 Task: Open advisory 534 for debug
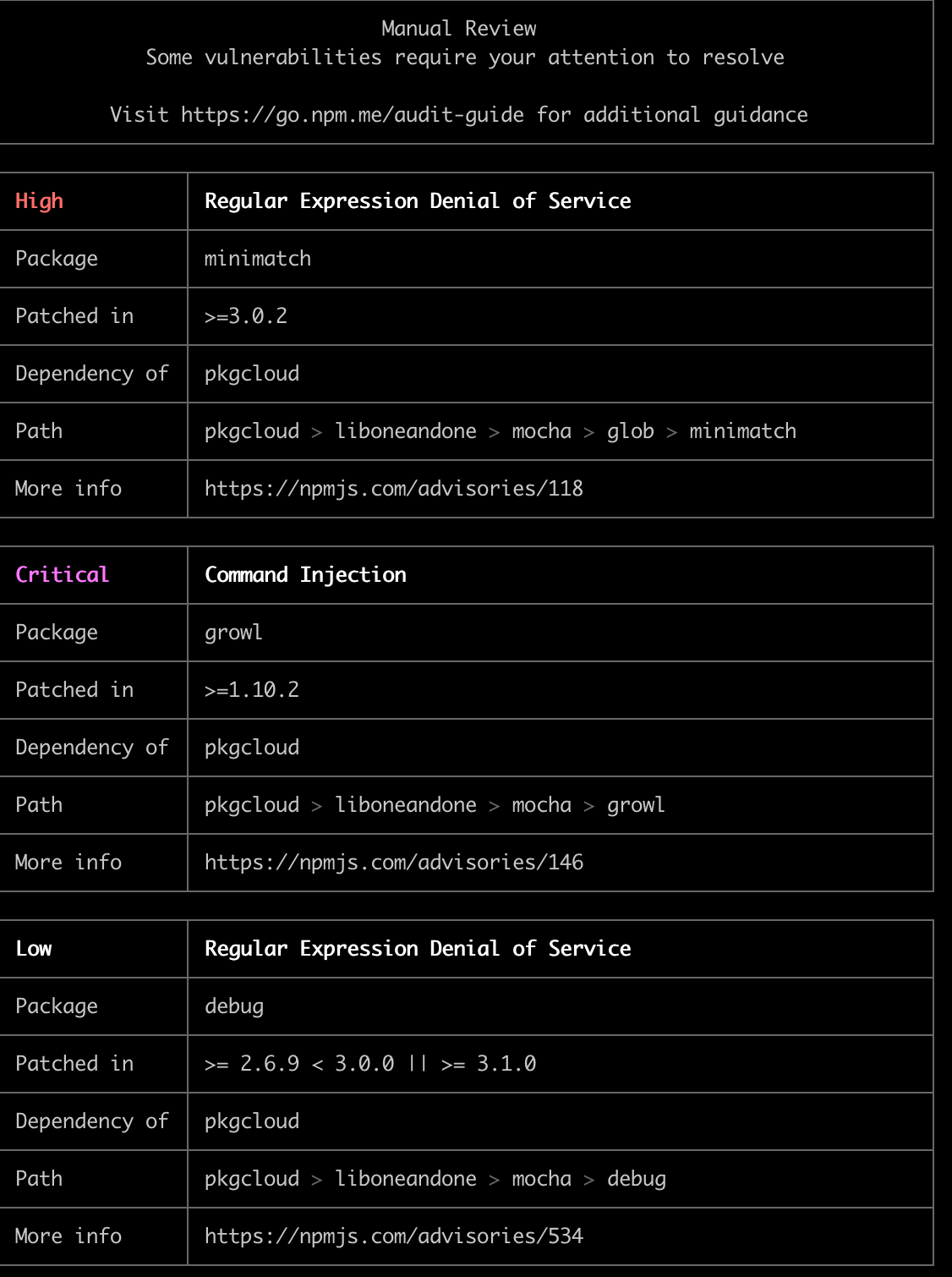click(x=392, y=1236)
